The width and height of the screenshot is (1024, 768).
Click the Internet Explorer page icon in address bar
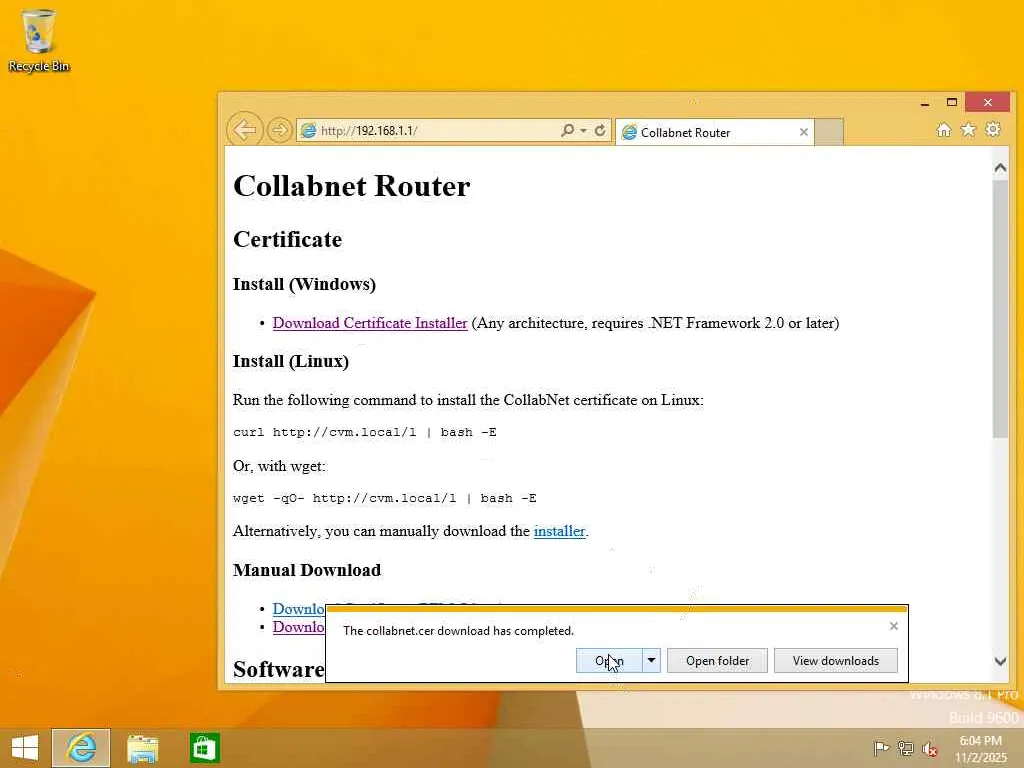coord(308,131)
